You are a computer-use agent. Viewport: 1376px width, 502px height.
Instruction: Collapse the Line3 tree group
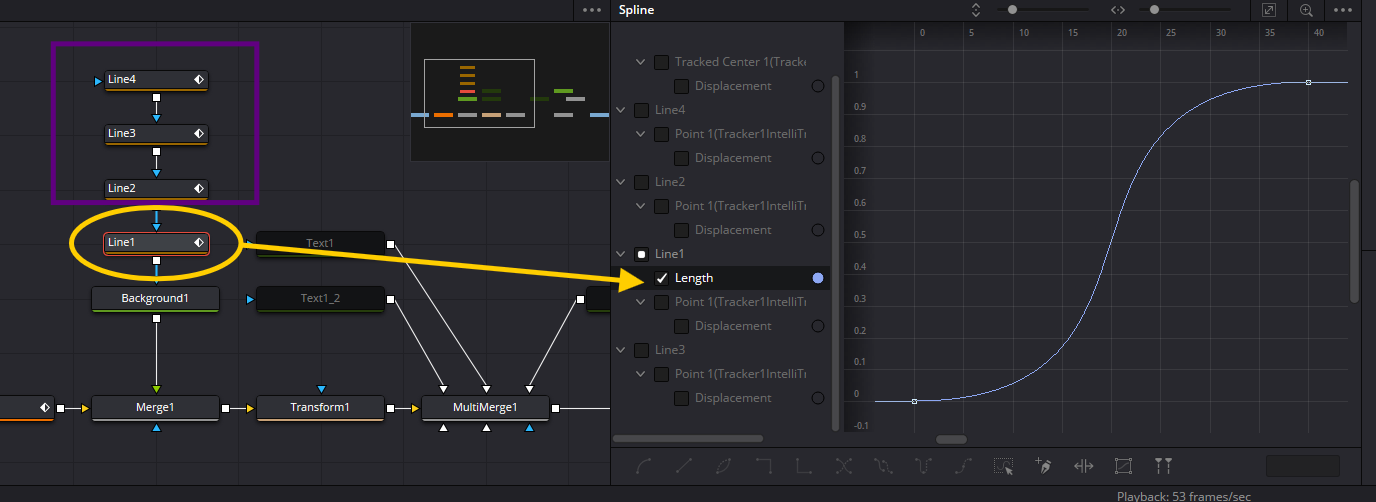click(x=621, y=350)
